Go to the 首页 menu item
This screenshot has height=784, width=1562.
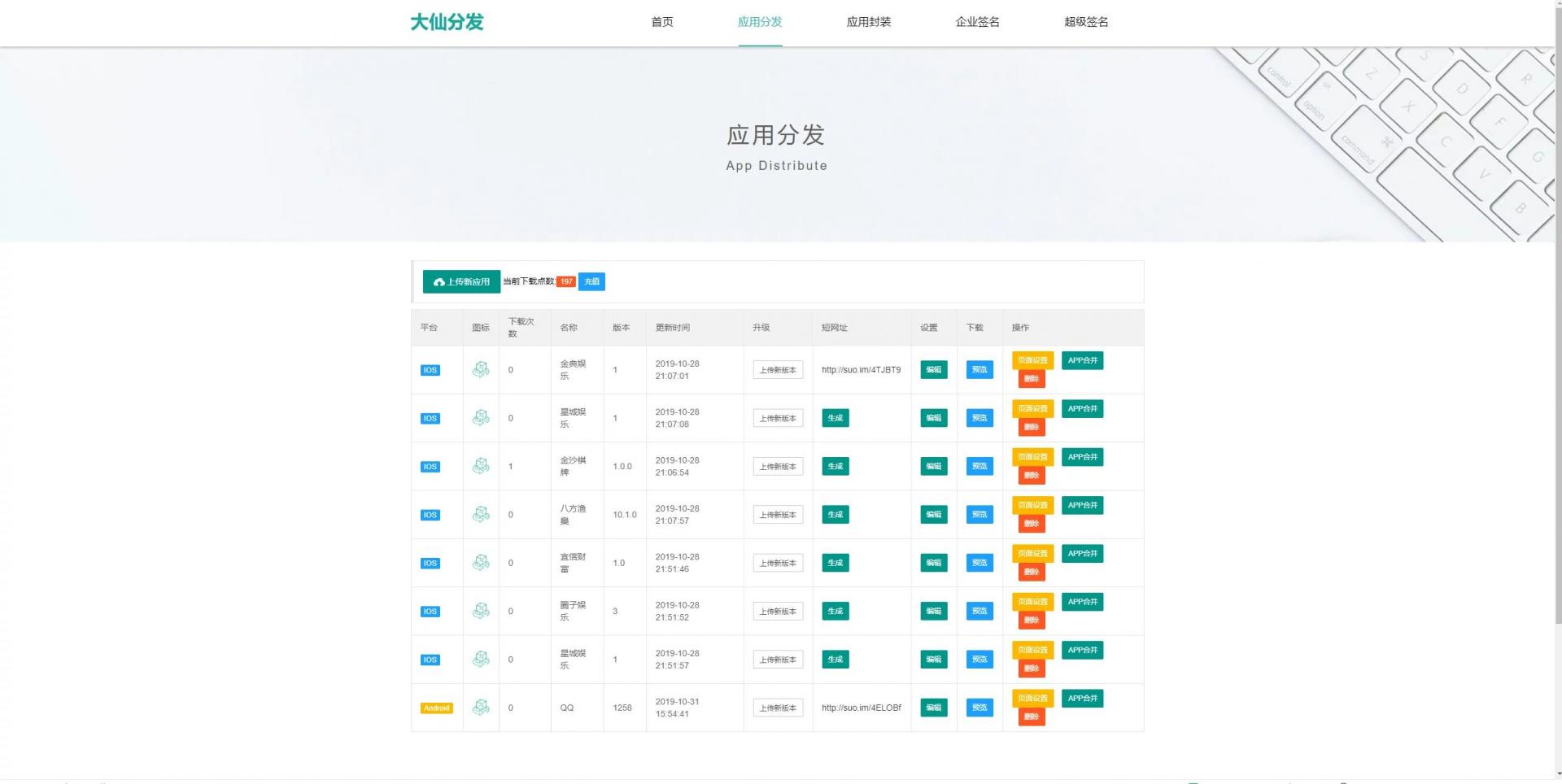click(661, 22)
